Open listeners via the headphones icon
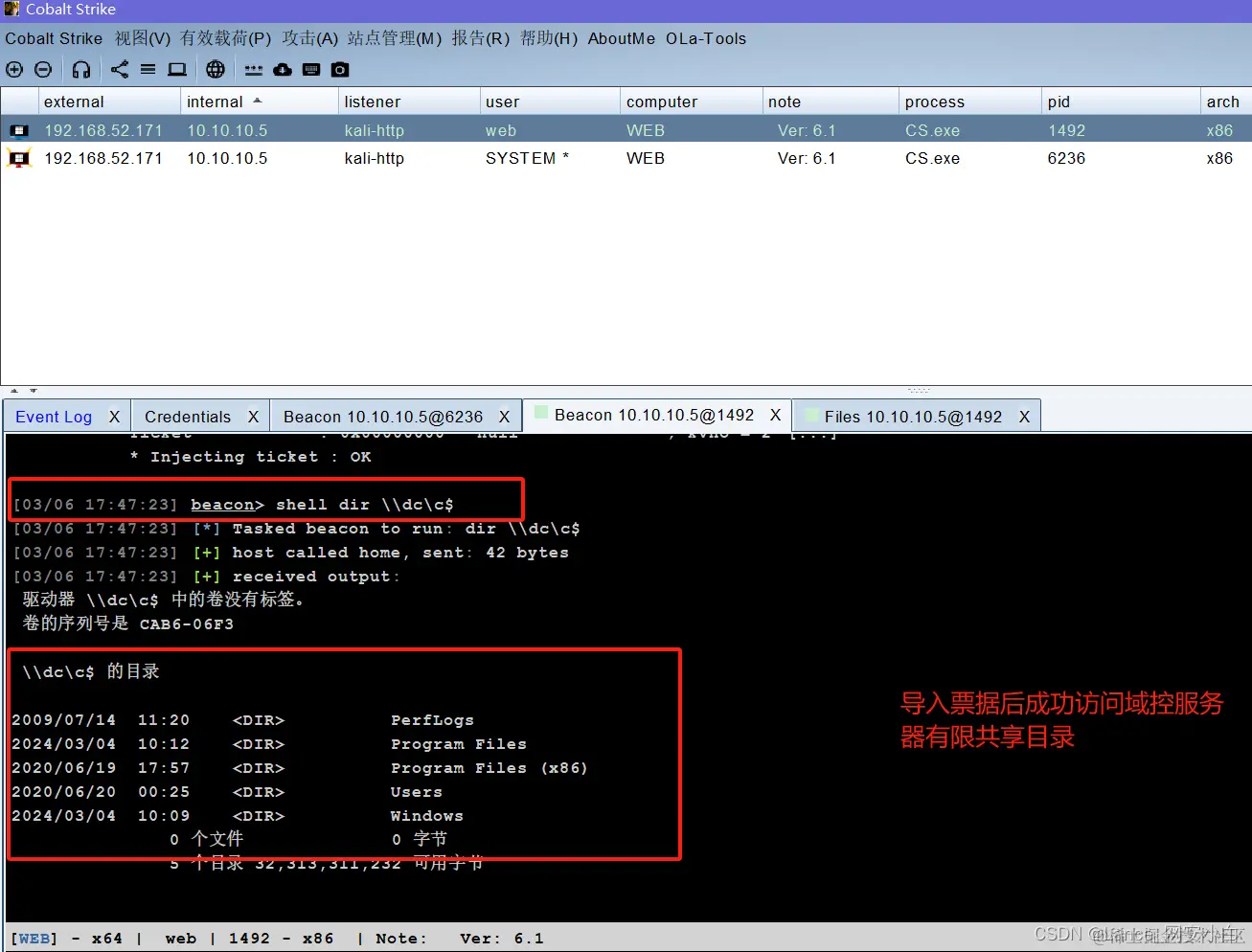The width and height of the screenshot is (1252, 952). click(x=81, y=69)
